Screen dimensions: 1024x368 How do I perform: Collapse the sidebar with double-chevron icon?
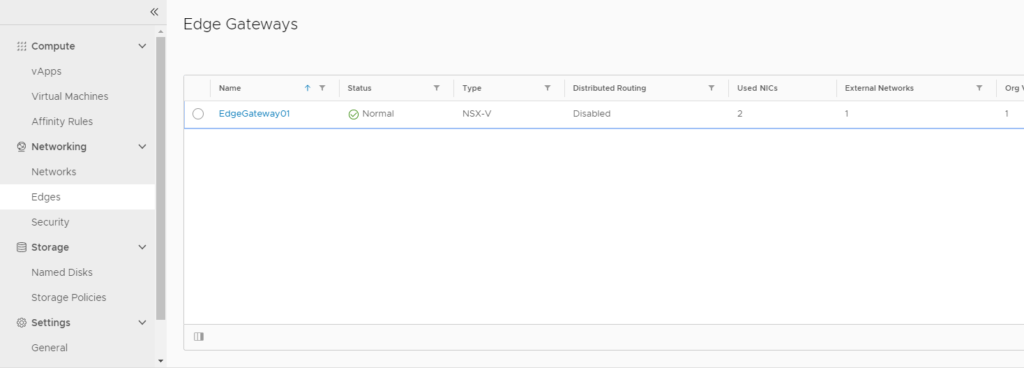154,12
